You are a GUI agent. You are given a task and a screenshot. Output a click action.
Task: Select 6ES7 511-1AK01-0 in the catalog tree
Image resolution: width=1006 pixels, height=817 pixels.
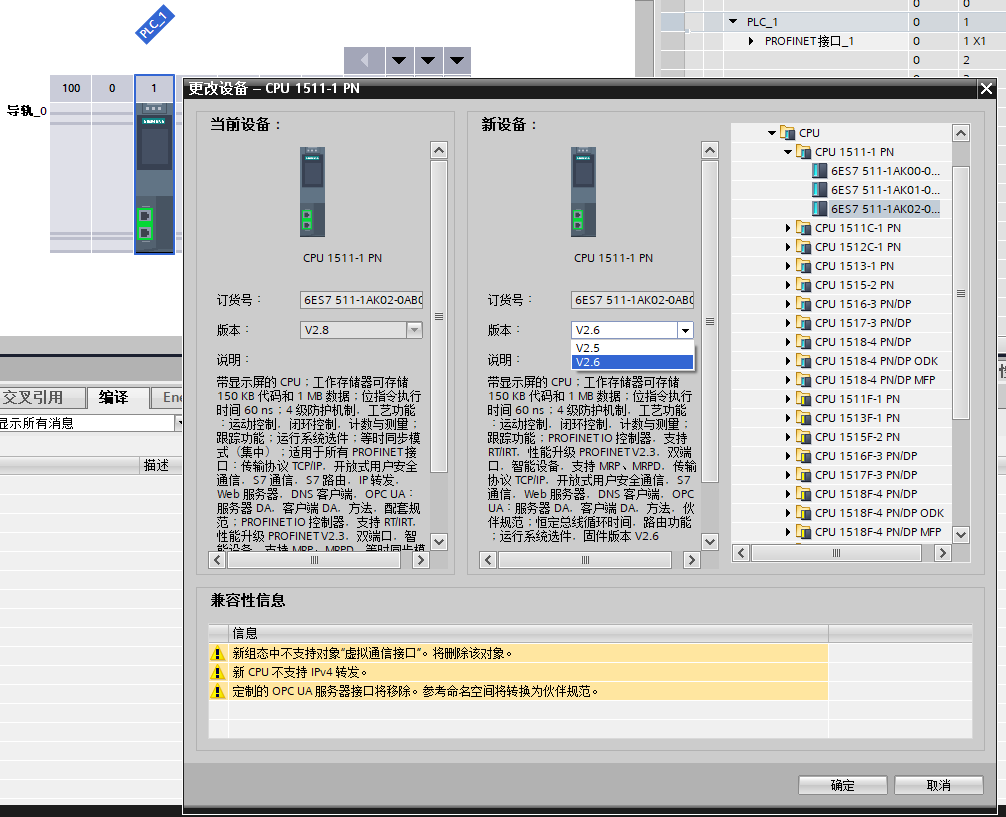click(x=884, y=190)
